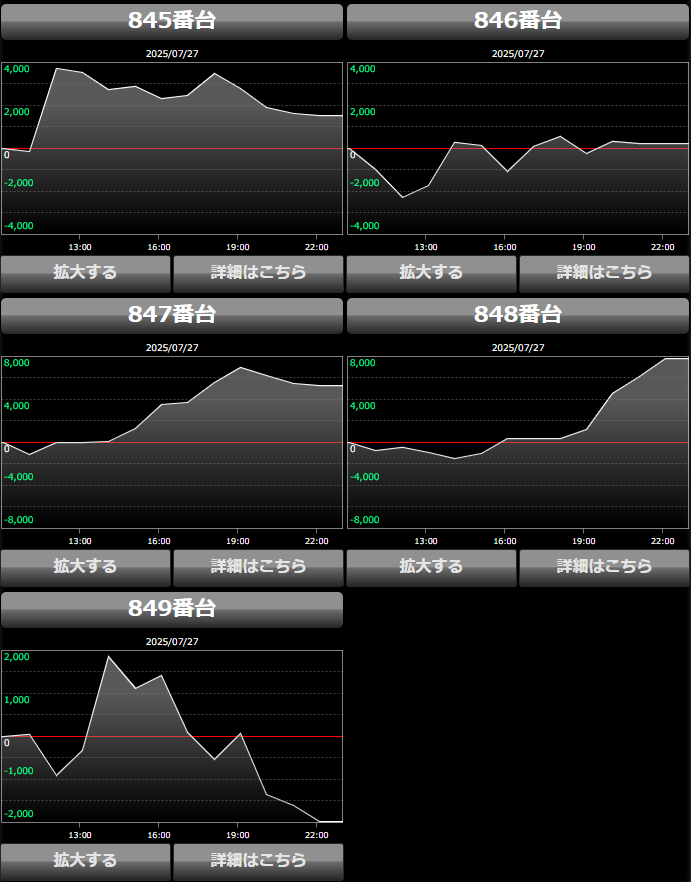Click the -8,000 axis label on 848番台 graph
This screenshot has height=882, width=691.
(x=365, y=520)
